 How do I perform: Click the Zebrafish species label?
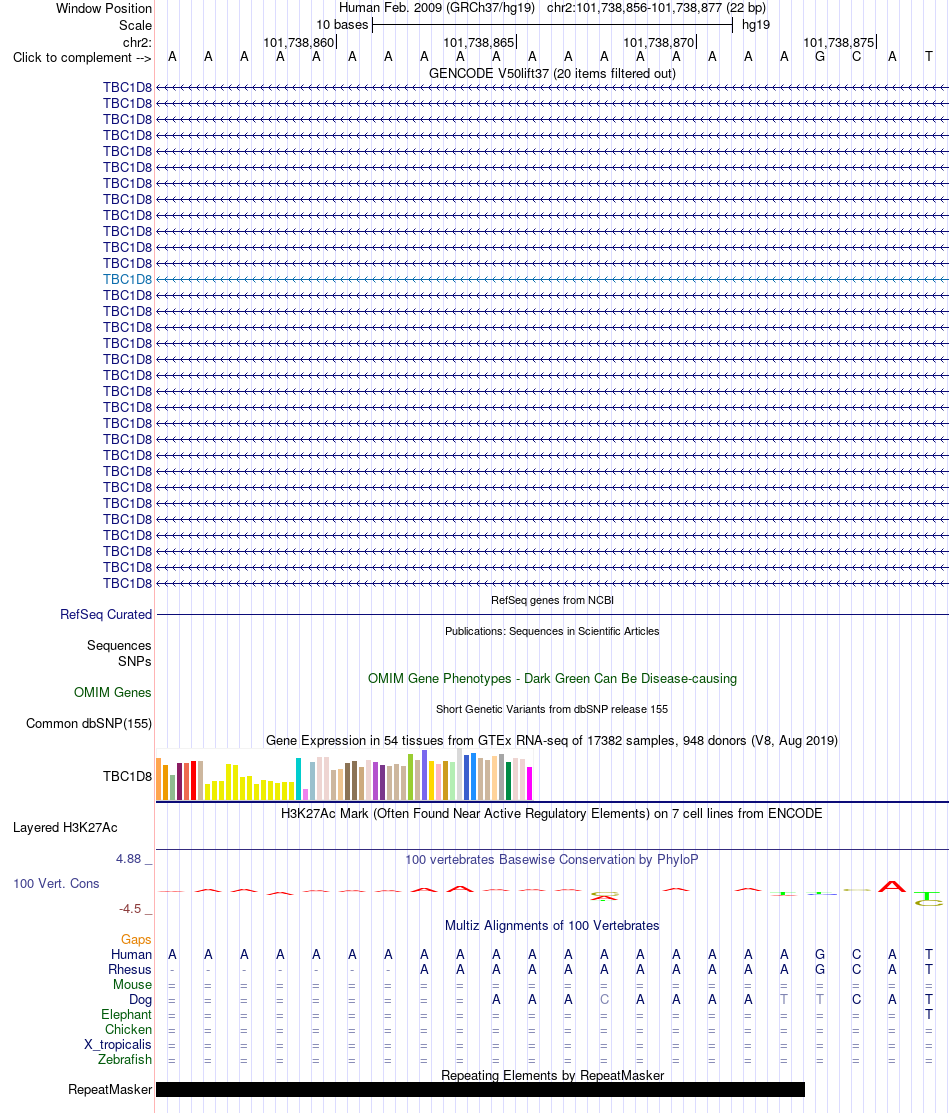[125, 1059]
